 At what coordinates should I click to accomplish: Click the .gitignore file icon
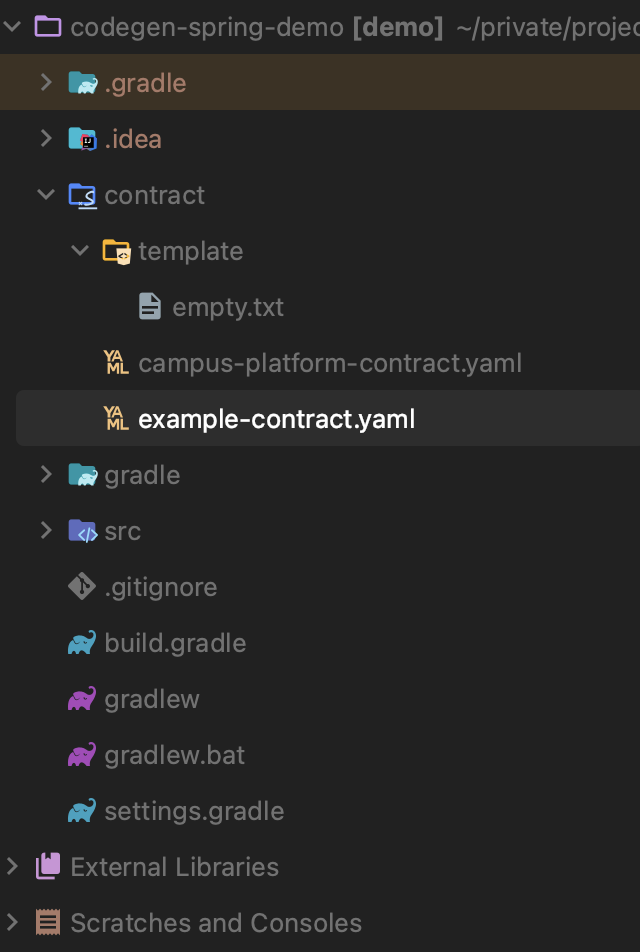coord(82,587)
